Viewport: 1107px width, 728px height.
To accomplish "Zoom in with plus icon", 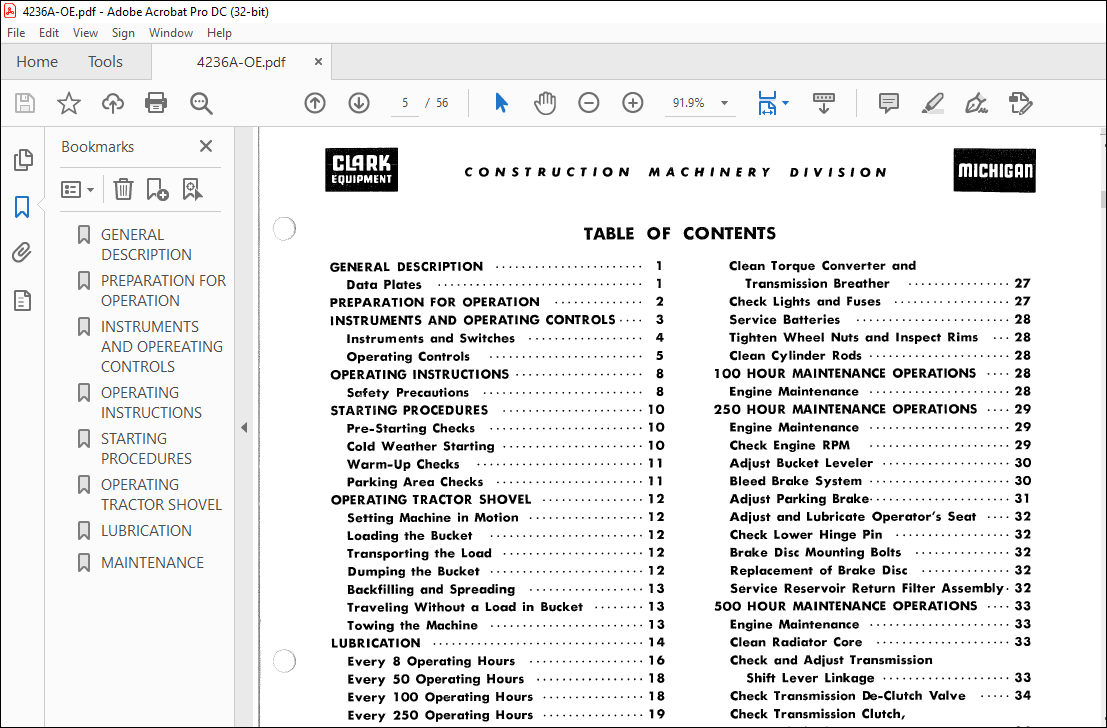I will [633, 103].
